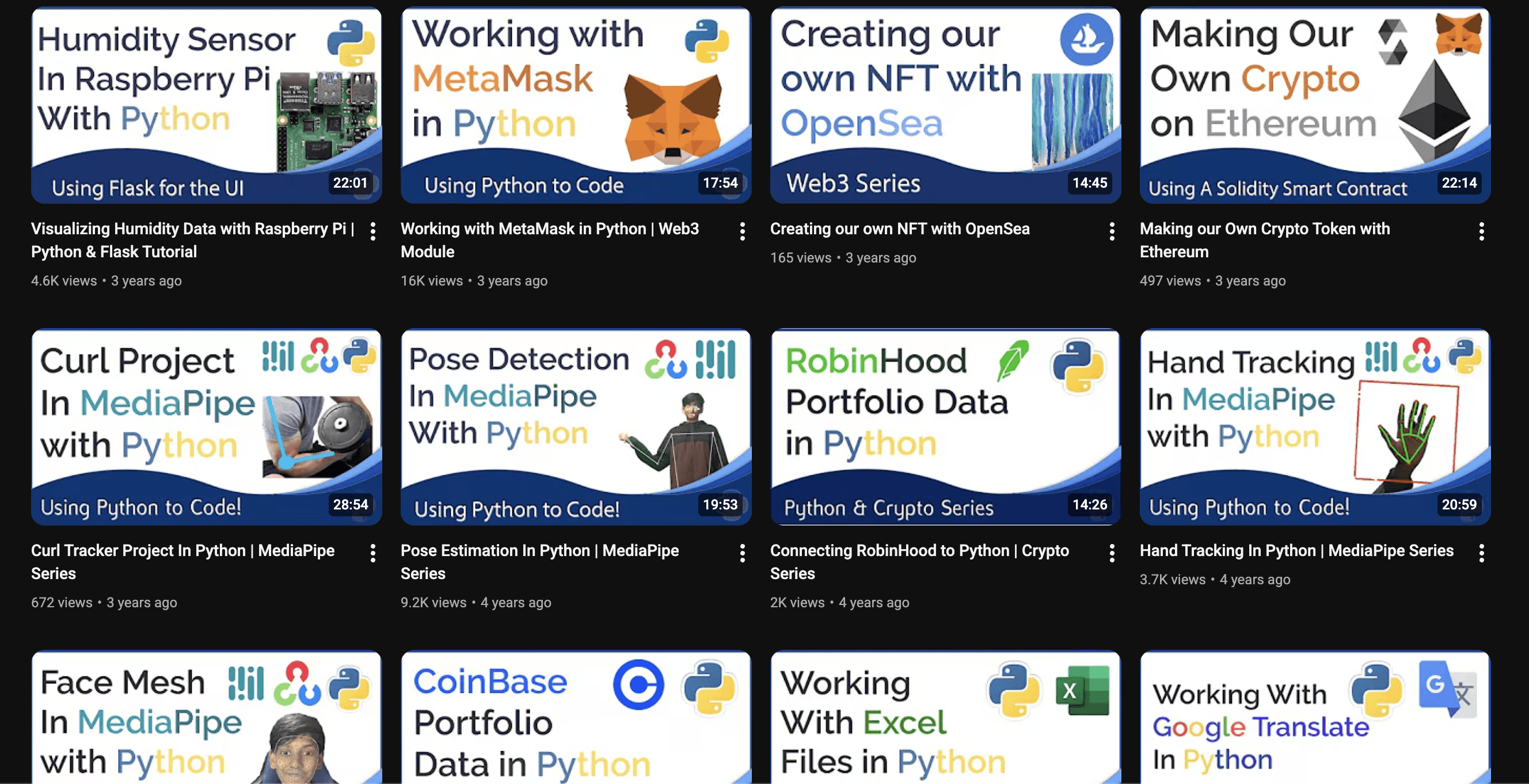Play the Pose Detection In MediaPipe thumbnail

coord(576,427)
